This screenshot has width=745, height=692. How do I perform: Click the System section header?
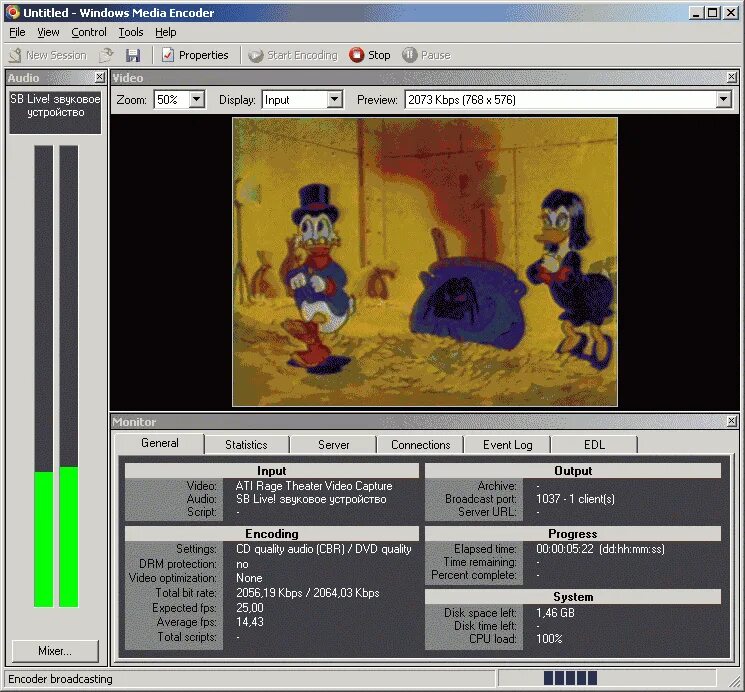(x=573, y=596)
